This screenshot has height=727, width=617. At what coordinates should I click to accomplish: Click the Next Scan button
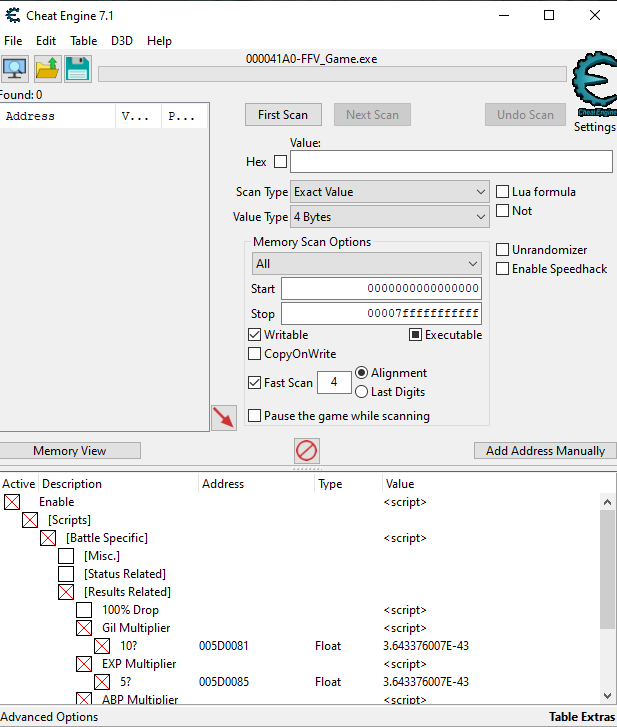point(372,115)
